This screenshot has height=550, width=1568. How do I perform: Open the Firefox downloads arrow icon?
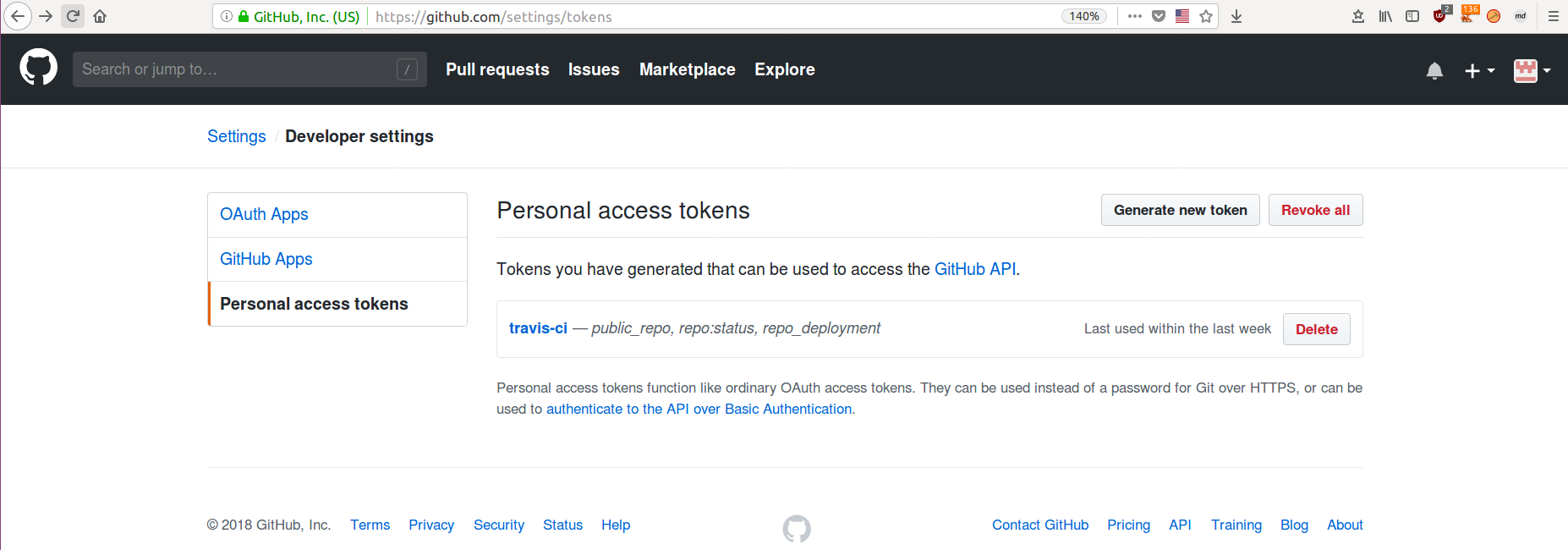point(1236,16)
